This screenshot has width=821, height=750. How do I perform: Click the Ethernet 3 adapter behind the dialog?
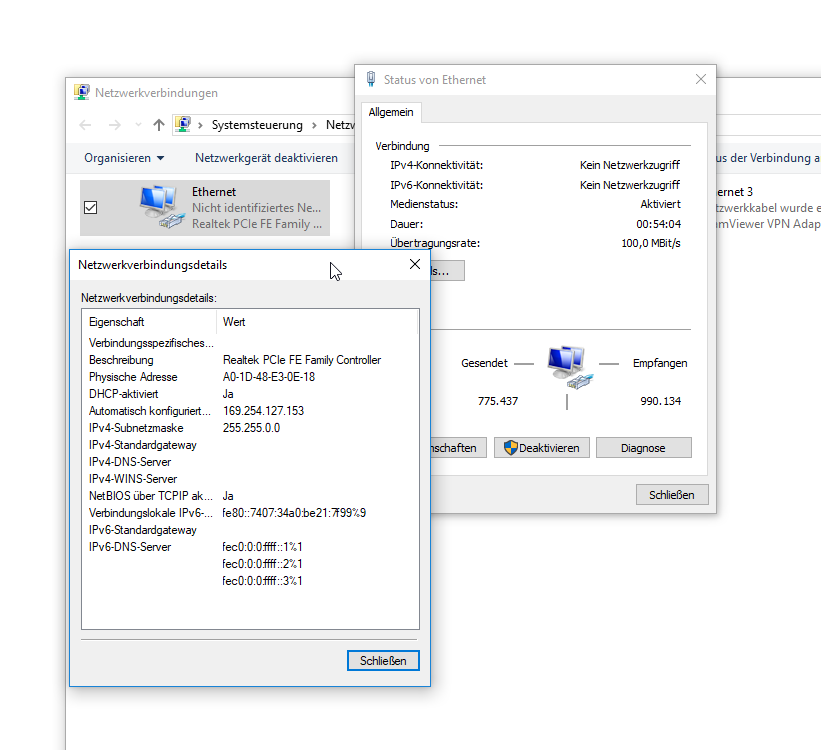pos(769,207)
